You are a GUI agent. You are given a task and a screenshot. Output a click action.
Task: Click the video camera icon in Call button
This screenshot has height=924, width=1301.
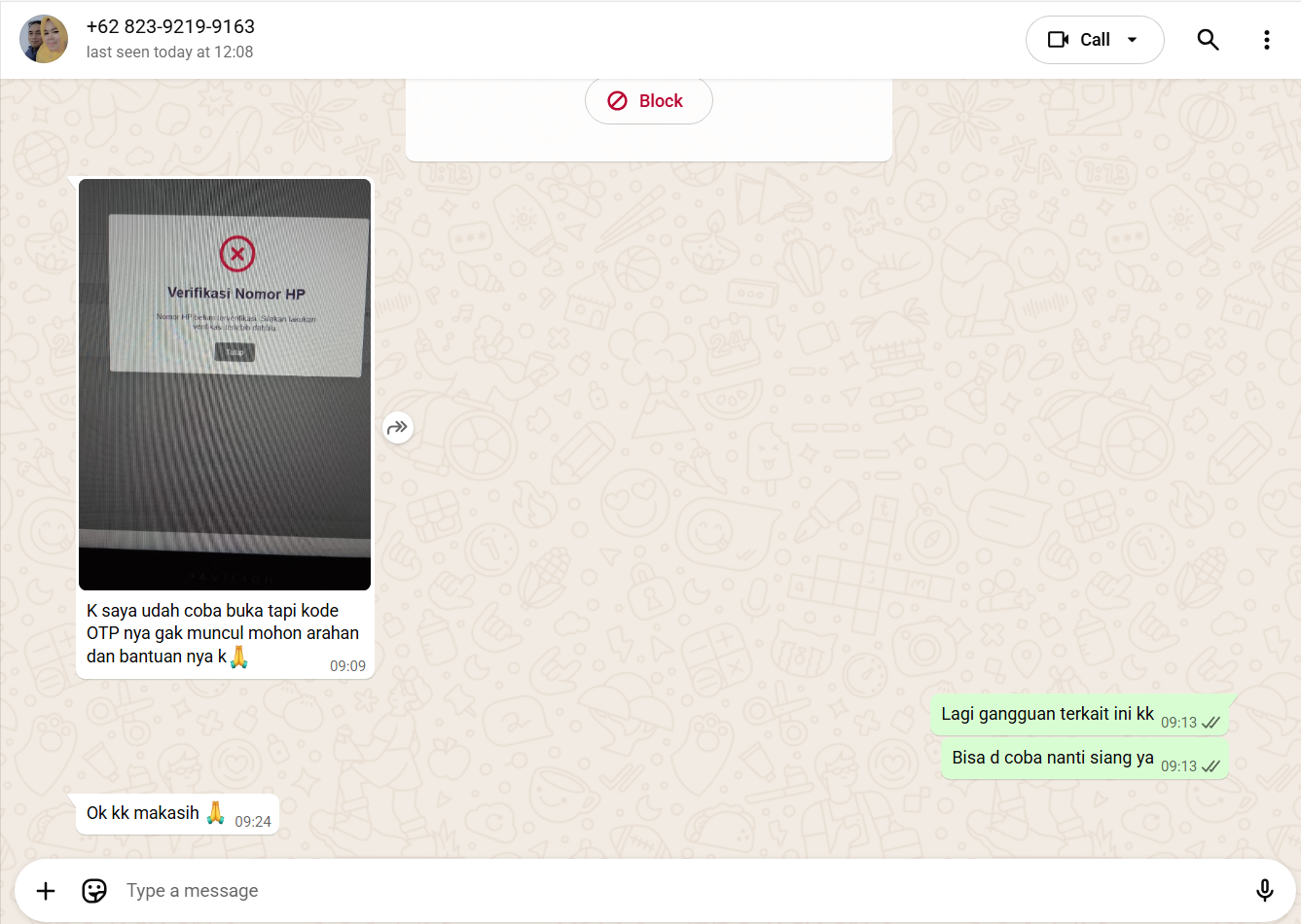[x=1058, y=40]
